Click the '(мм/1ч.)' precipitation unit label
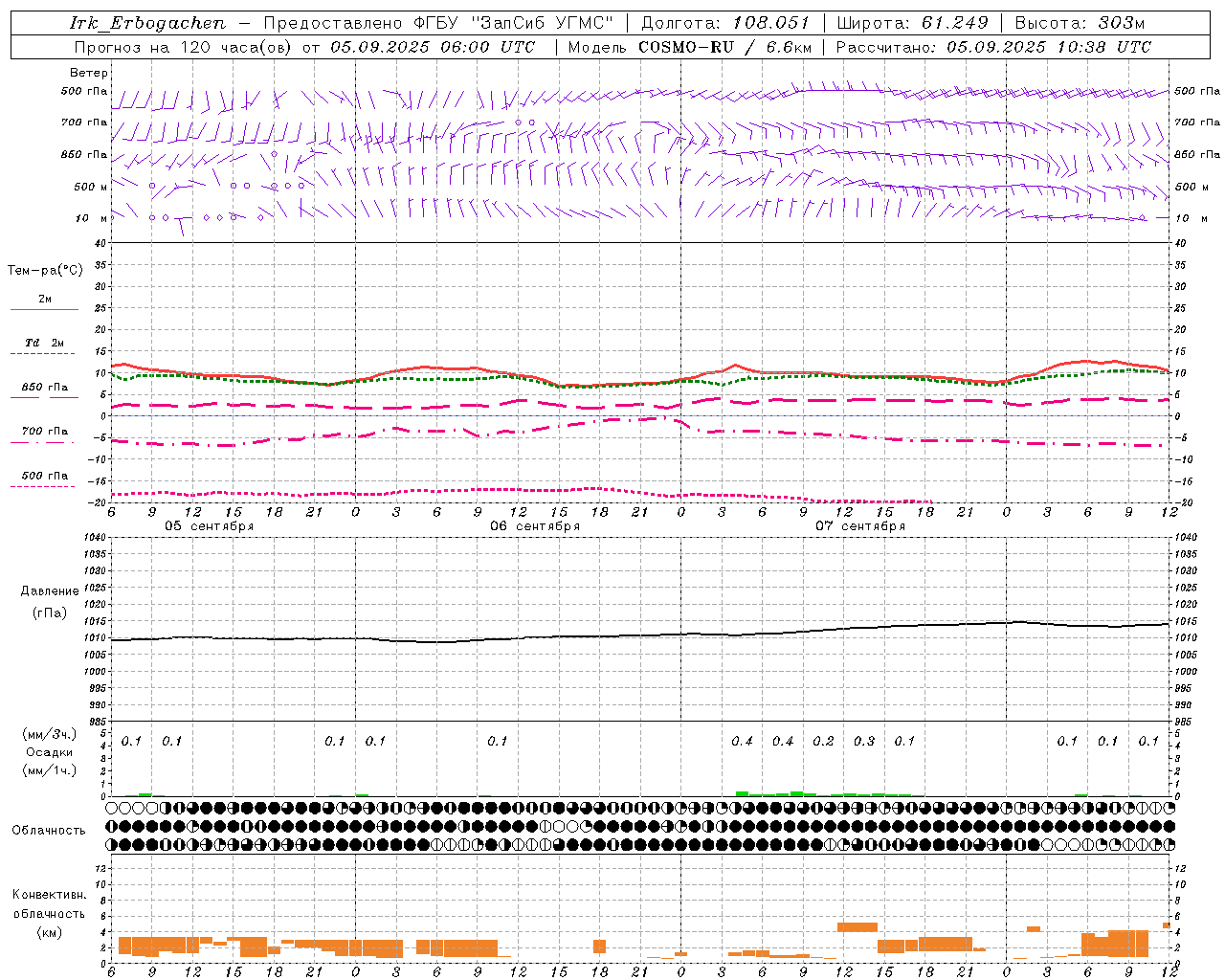Screen dimensions: 1225x980 [x=50, y=770]
